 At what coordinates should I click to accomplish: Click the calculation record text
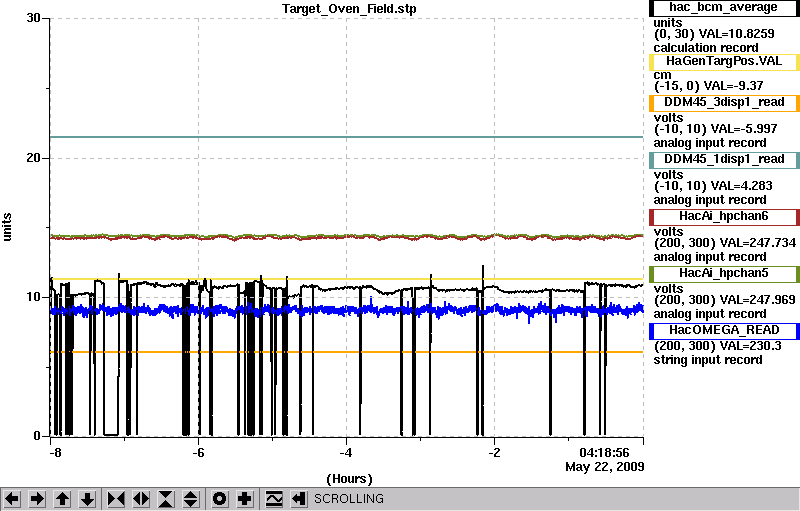(x=706, y=48)
